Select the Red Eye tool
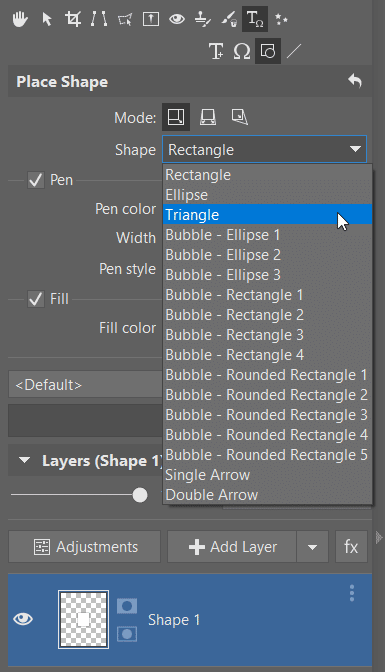The width and height of the screenshot is (385, 672). coord(177,19)
